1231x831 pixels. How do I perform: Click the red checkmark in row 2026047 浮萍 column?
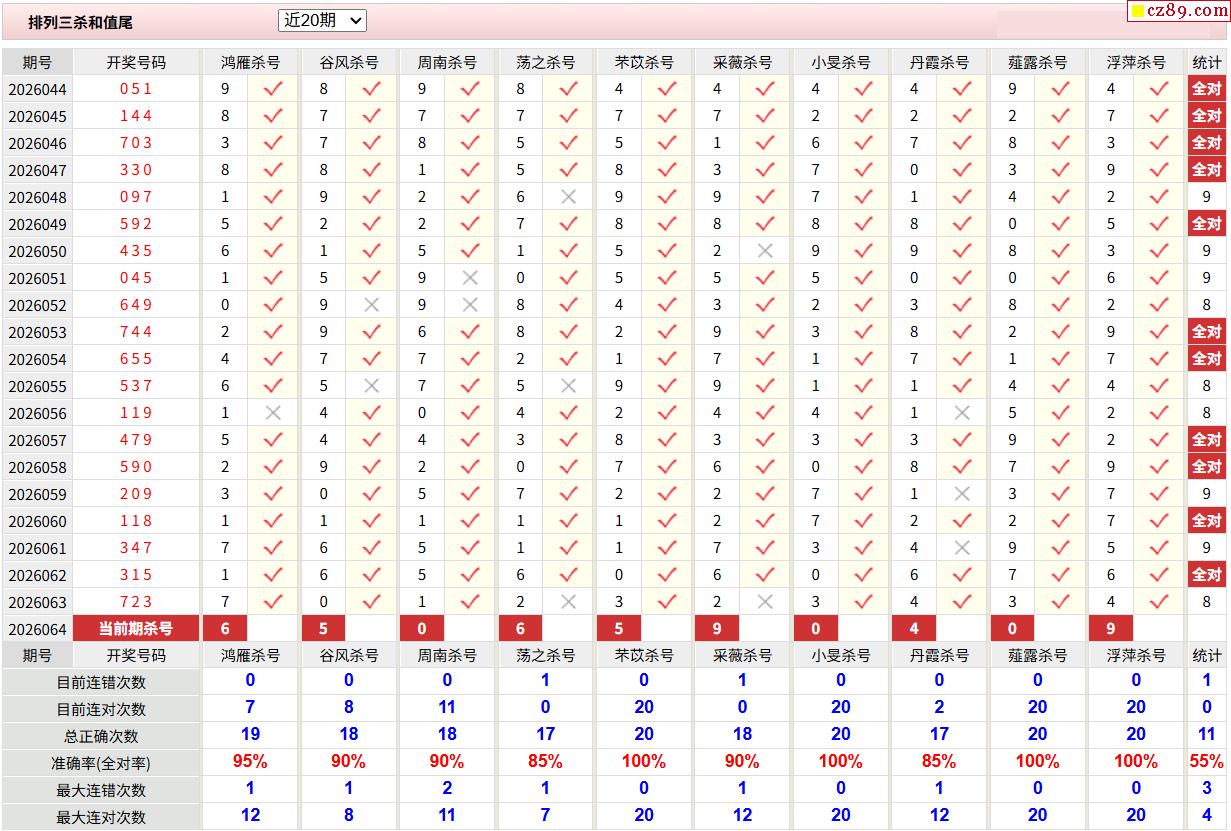coord(1159,170)
